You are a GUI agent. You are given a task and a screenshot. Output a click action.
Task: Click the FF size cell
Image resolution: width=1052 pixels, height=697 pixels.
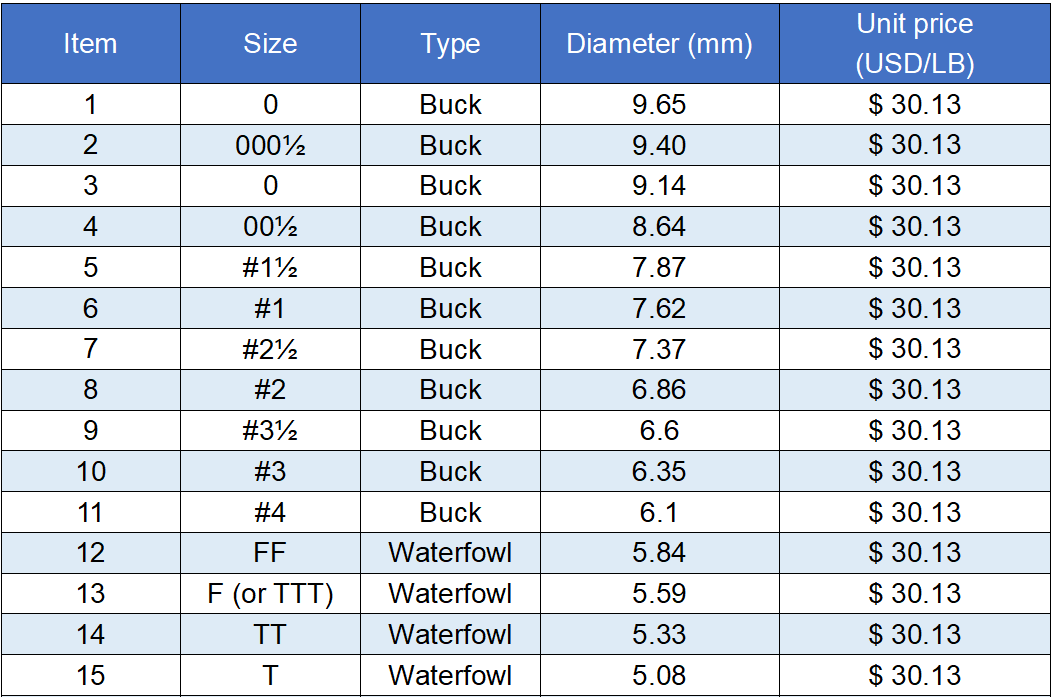pyautogui.click(x=270, y=553)
